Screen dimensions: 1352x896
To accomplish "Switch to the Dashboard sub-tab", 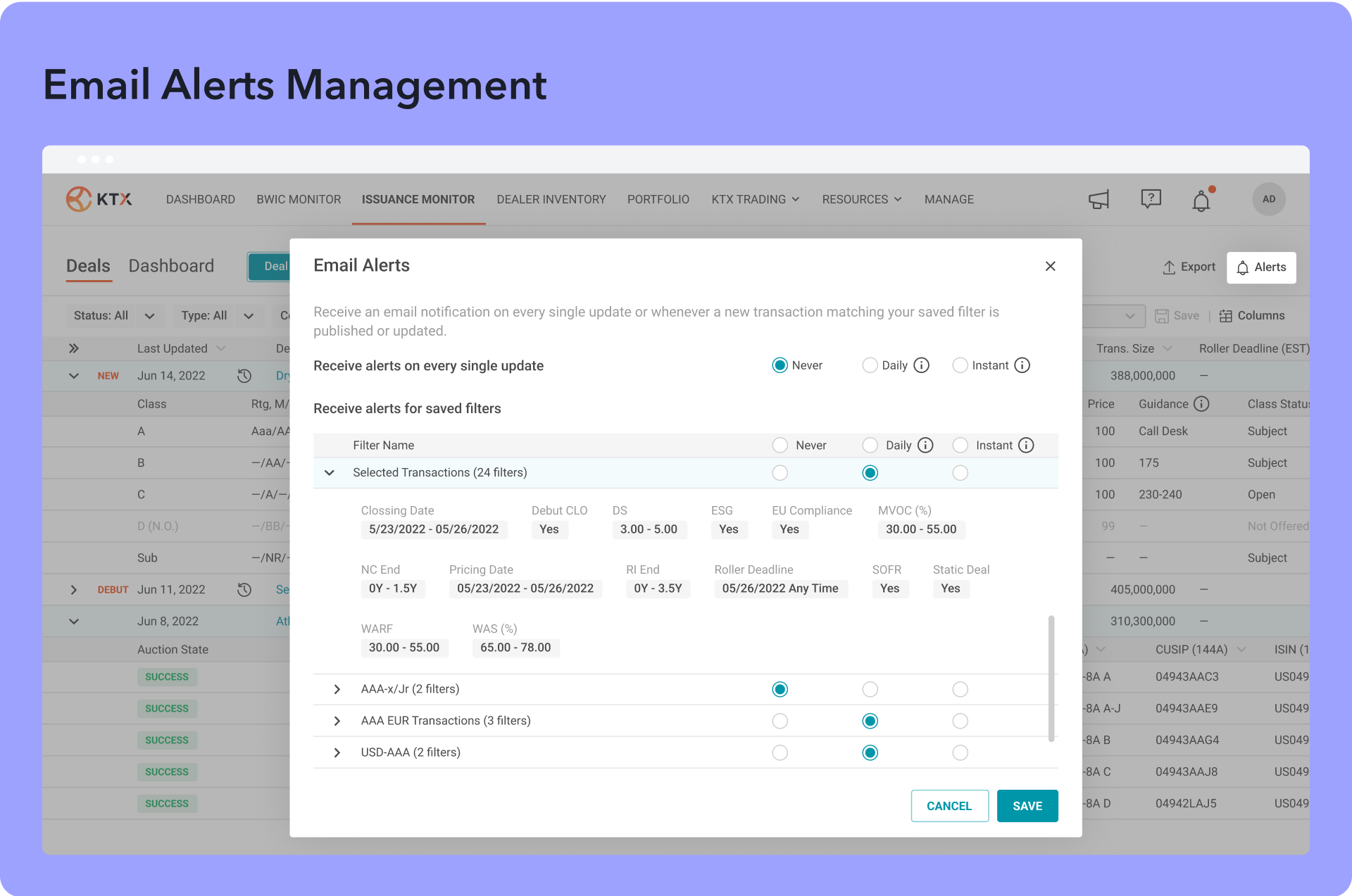I will pos(171,266).
